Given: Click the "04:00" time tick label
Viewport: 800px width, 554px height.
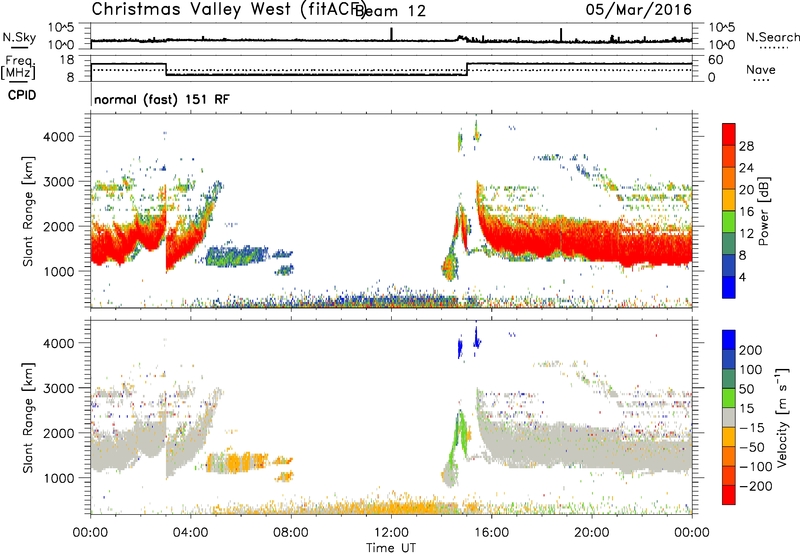Looking at the screenshot, I should click(190, 533).
